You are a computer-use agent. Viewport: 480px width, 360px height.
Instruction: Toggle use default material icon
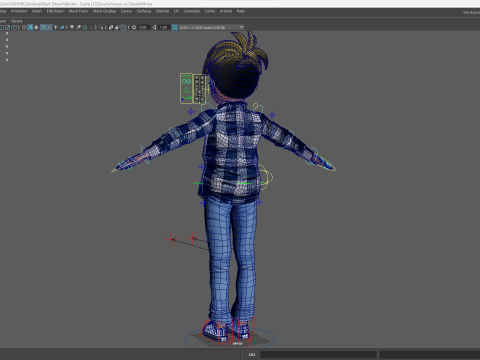click(36, 27)
